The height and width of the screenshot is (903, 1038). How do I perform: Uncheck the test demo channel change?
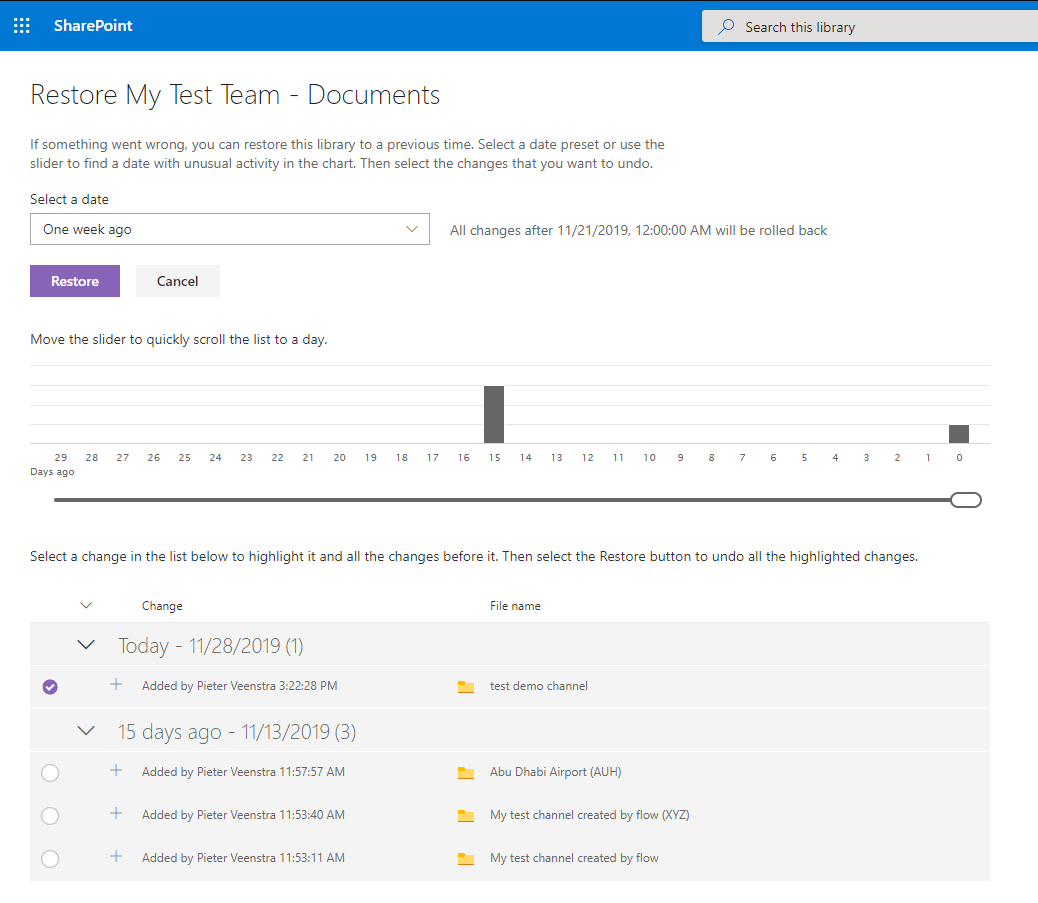click(x=50, y=687)
